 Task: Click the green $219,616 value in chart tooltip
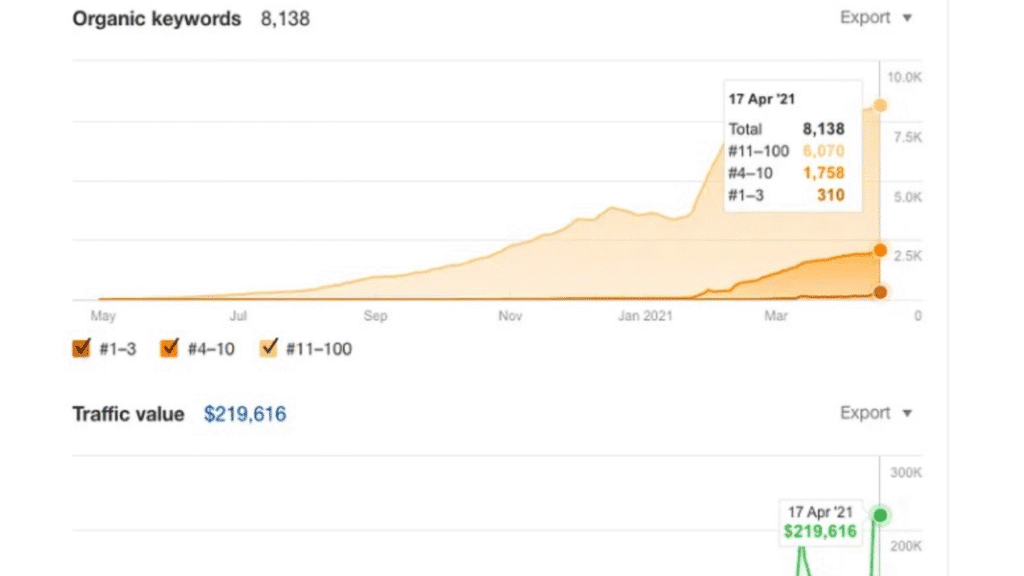[819, 531]
